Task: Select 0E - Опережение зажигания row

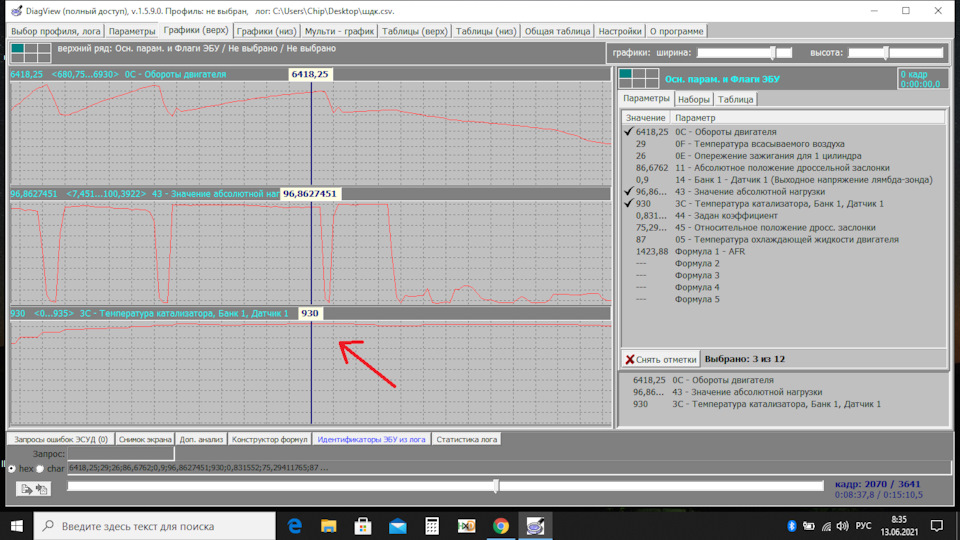Action: (784, 156)
